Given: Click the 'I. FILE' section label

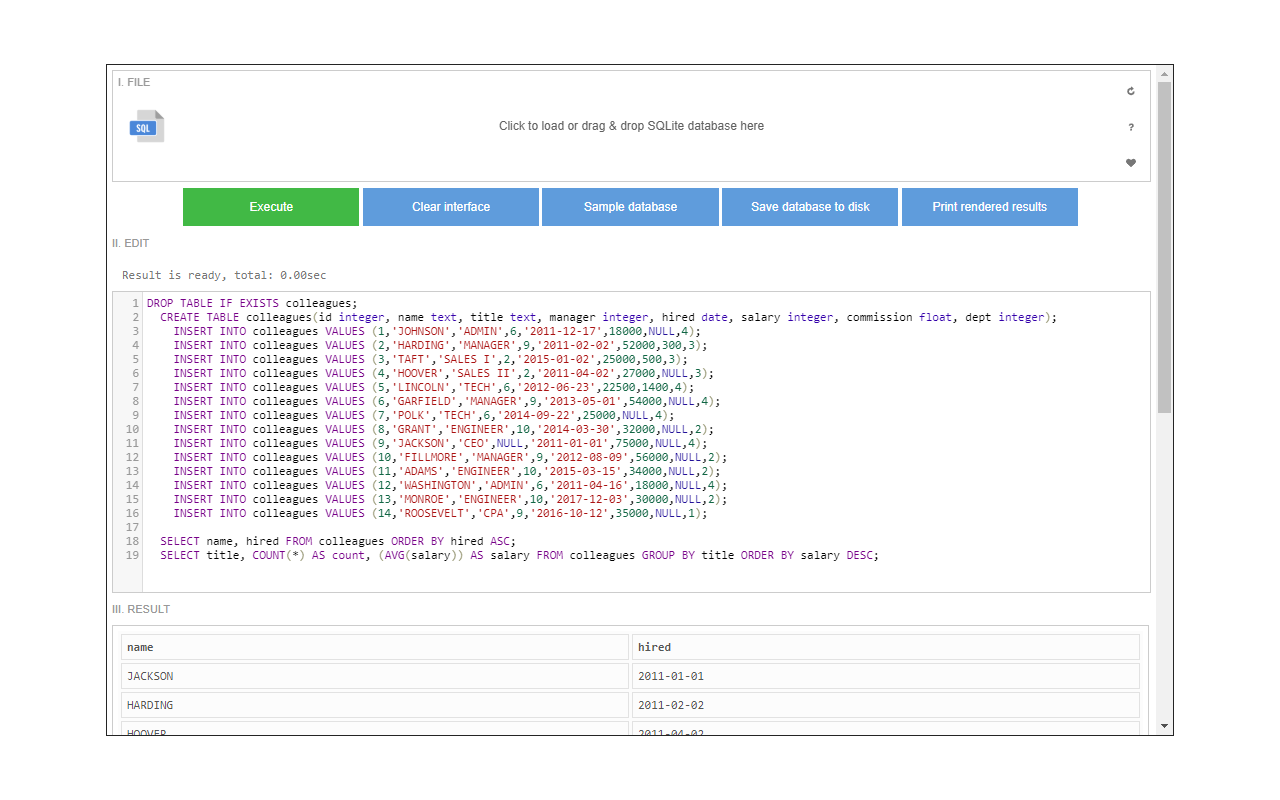Looking at the screenshot, I should click(134, 82).
